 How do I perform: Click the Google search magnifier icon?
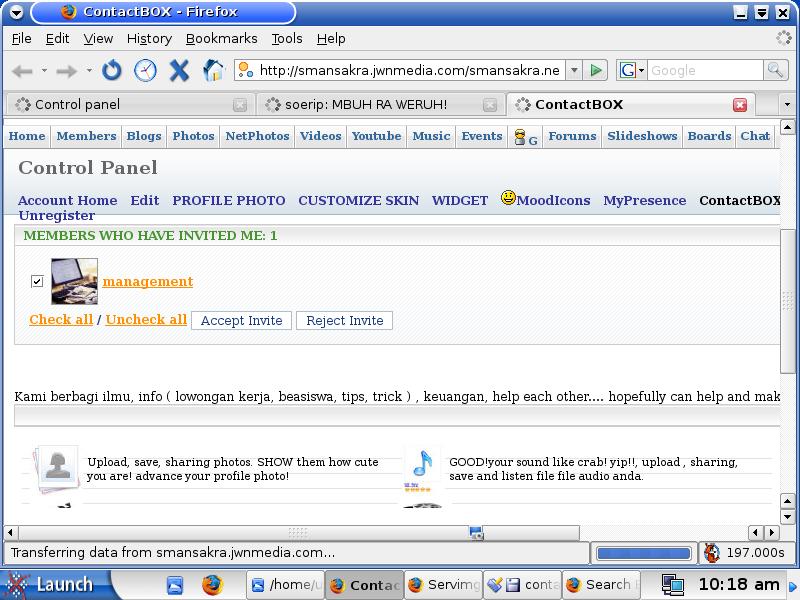[776, 70]
